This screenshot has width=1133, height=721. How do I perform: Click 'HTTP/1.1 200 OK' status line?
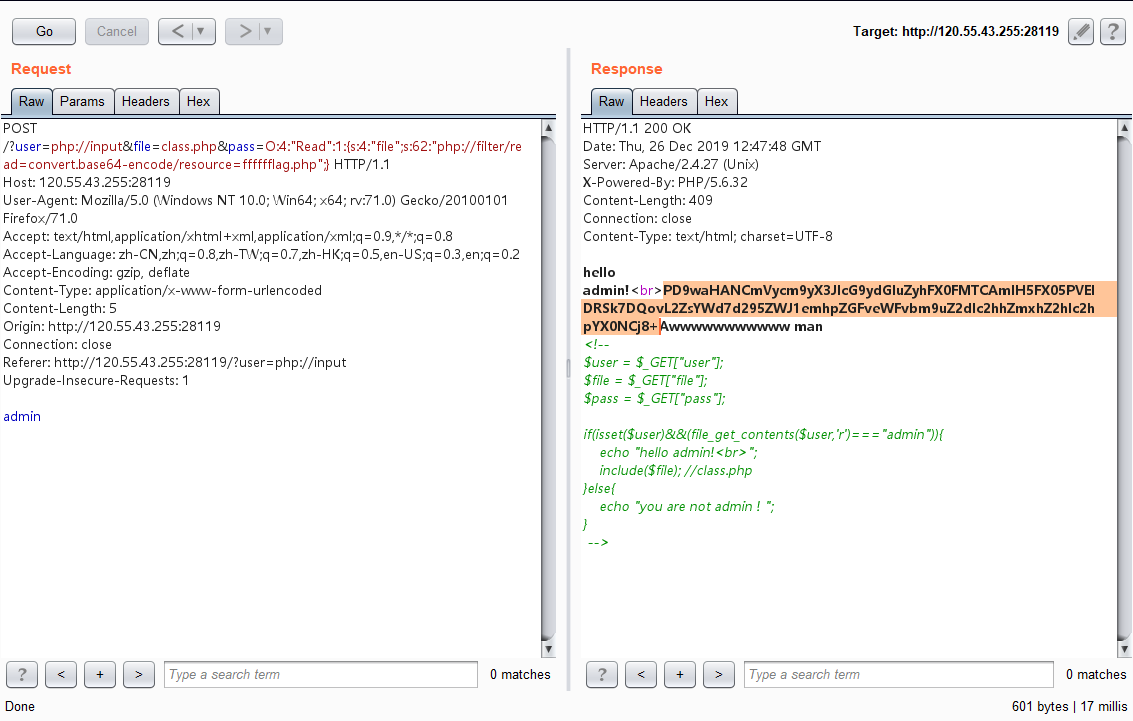pyautogui.click(x=637, y=128)
